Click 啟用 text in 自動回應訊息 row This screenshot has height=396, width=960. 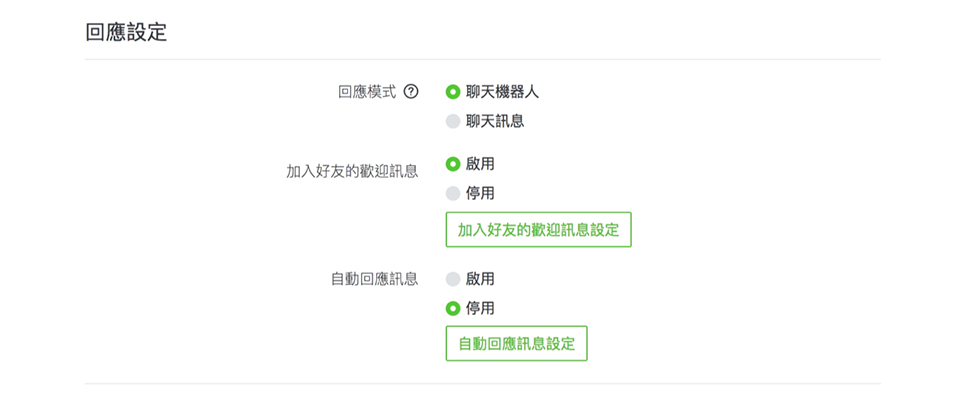(x=480, y=279)
